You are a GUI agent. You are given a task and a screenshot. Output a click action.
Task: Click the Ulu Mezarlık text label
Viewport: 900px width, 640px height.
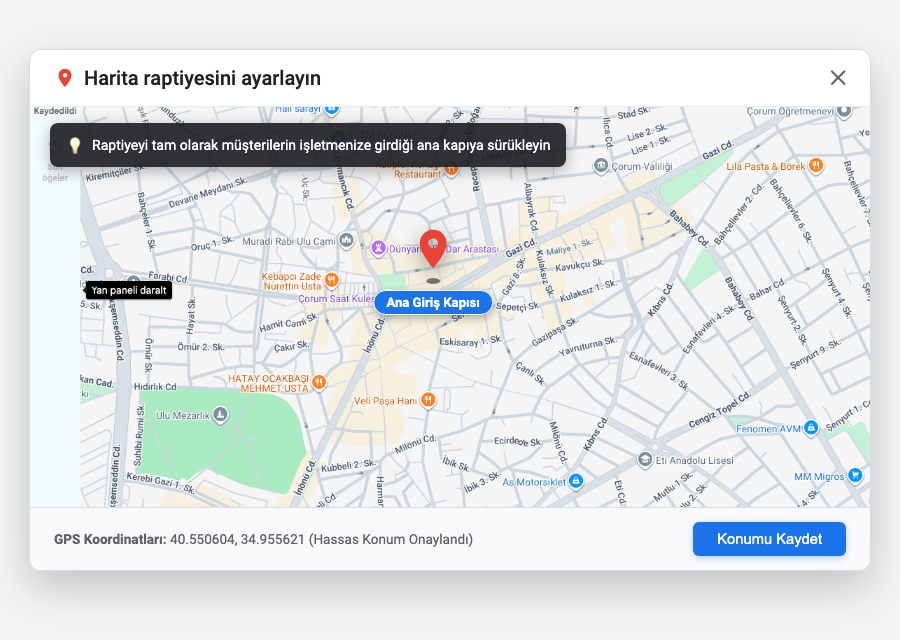point(183,415)
